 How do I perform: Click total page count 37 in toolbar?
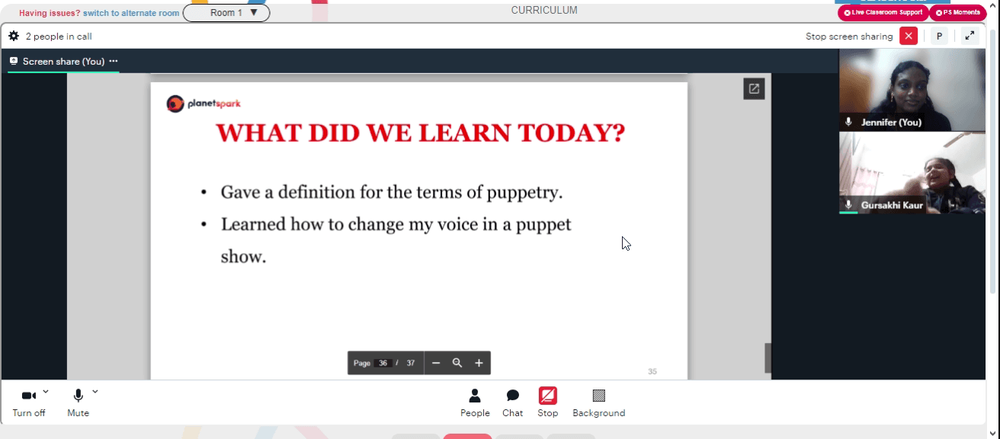pos(411,363)
